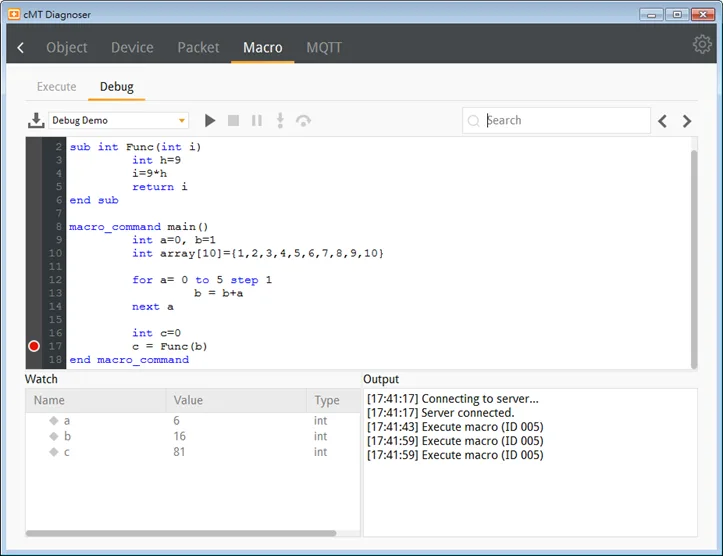Maximize the cMT Diagnoser window
723x556 pixels.
click(x=677, y=14)
